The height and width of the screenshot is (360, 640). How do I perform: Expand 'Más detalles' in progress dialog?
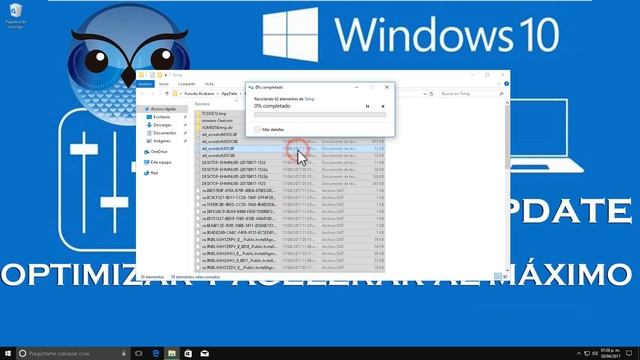coord(269,129)
